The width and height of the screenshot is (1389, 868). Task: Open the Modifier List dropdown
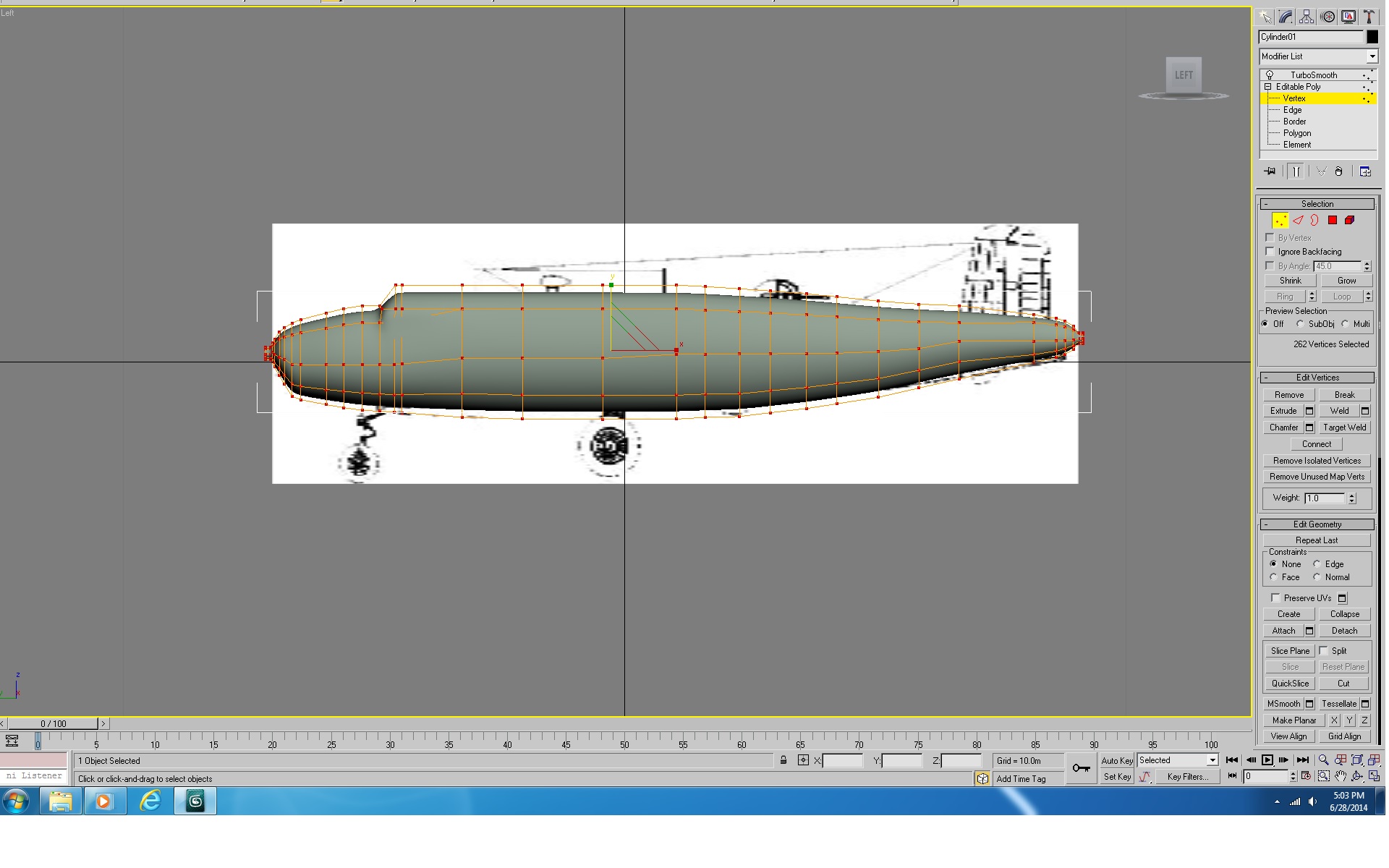[x=1318, y=56]
